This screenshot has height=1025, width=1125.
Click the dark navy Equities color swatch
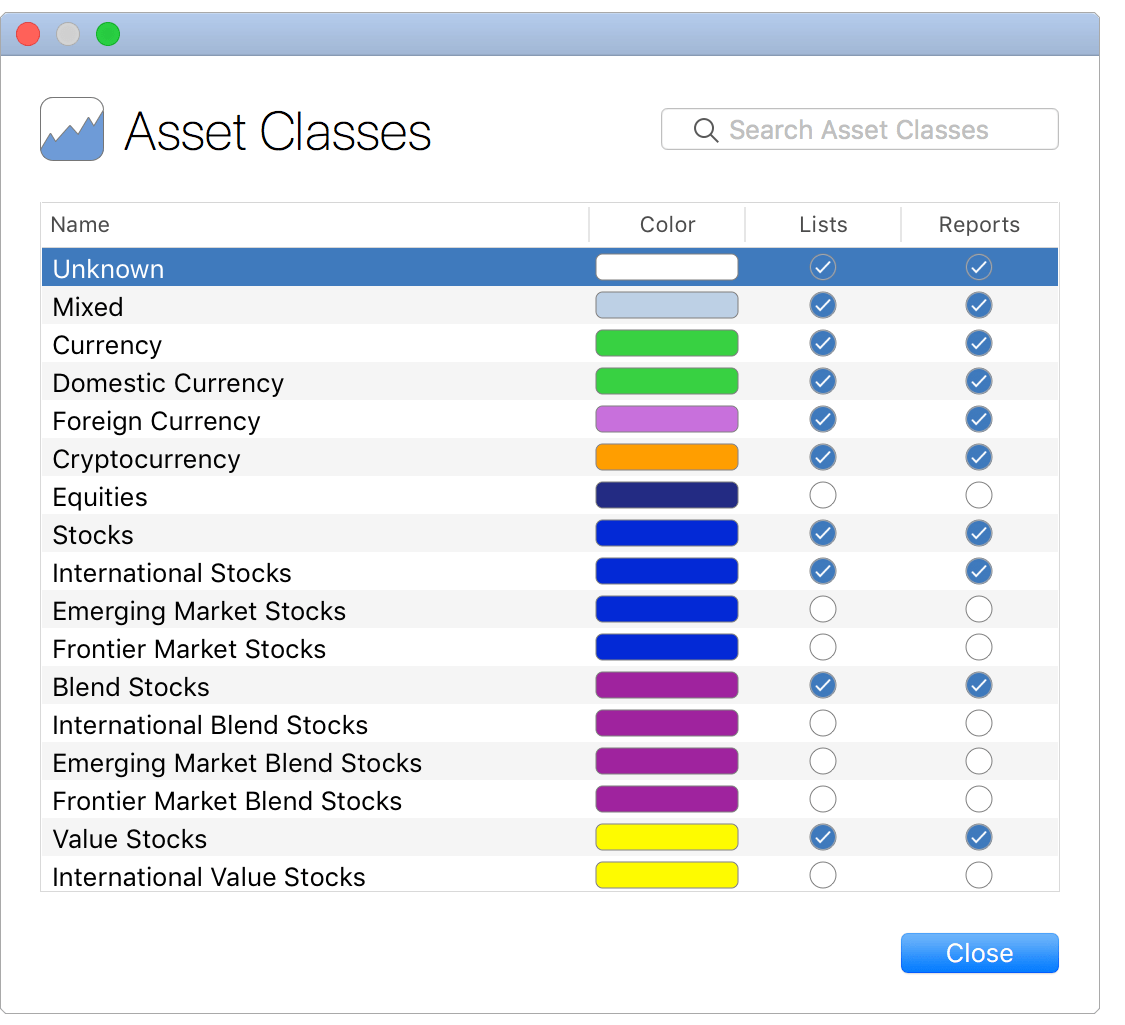(x=666, y=495)
